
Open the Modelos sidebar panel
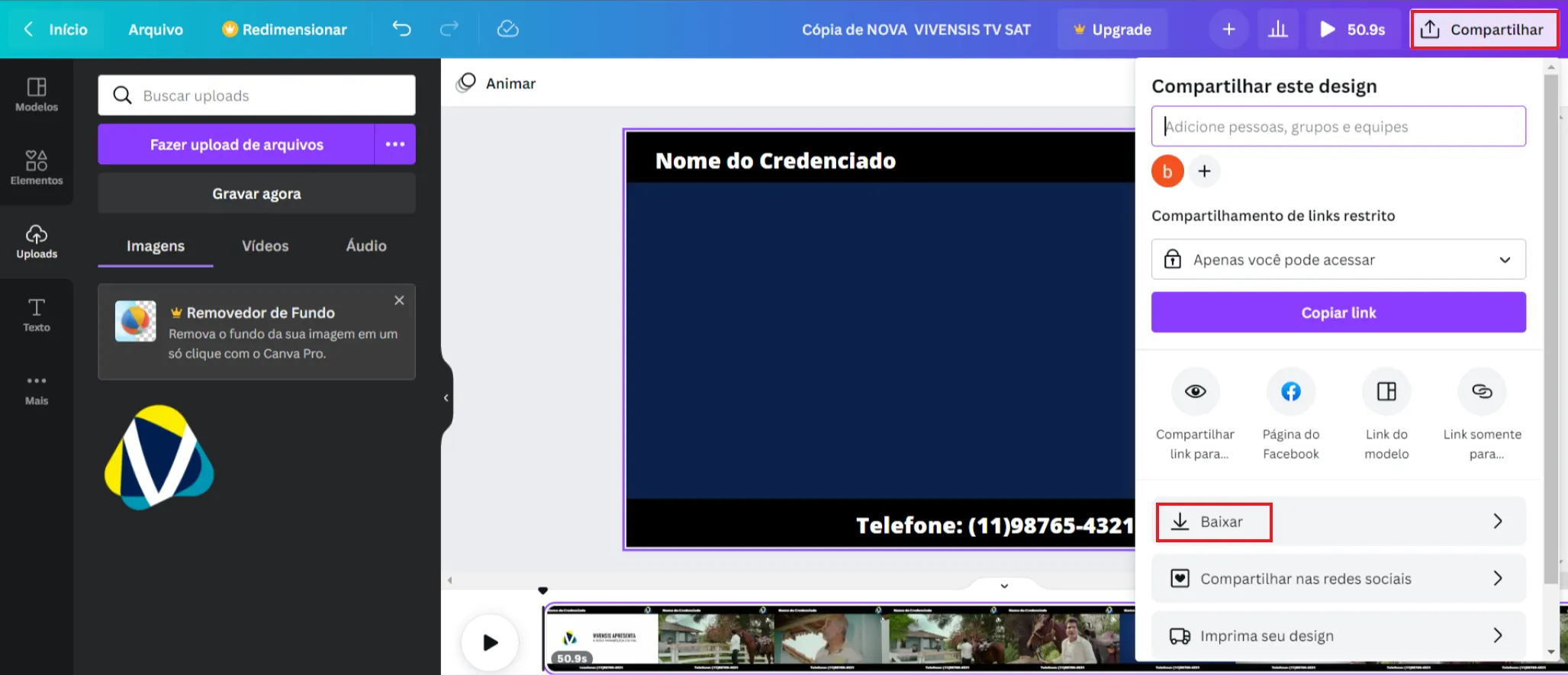coord(37,95)
